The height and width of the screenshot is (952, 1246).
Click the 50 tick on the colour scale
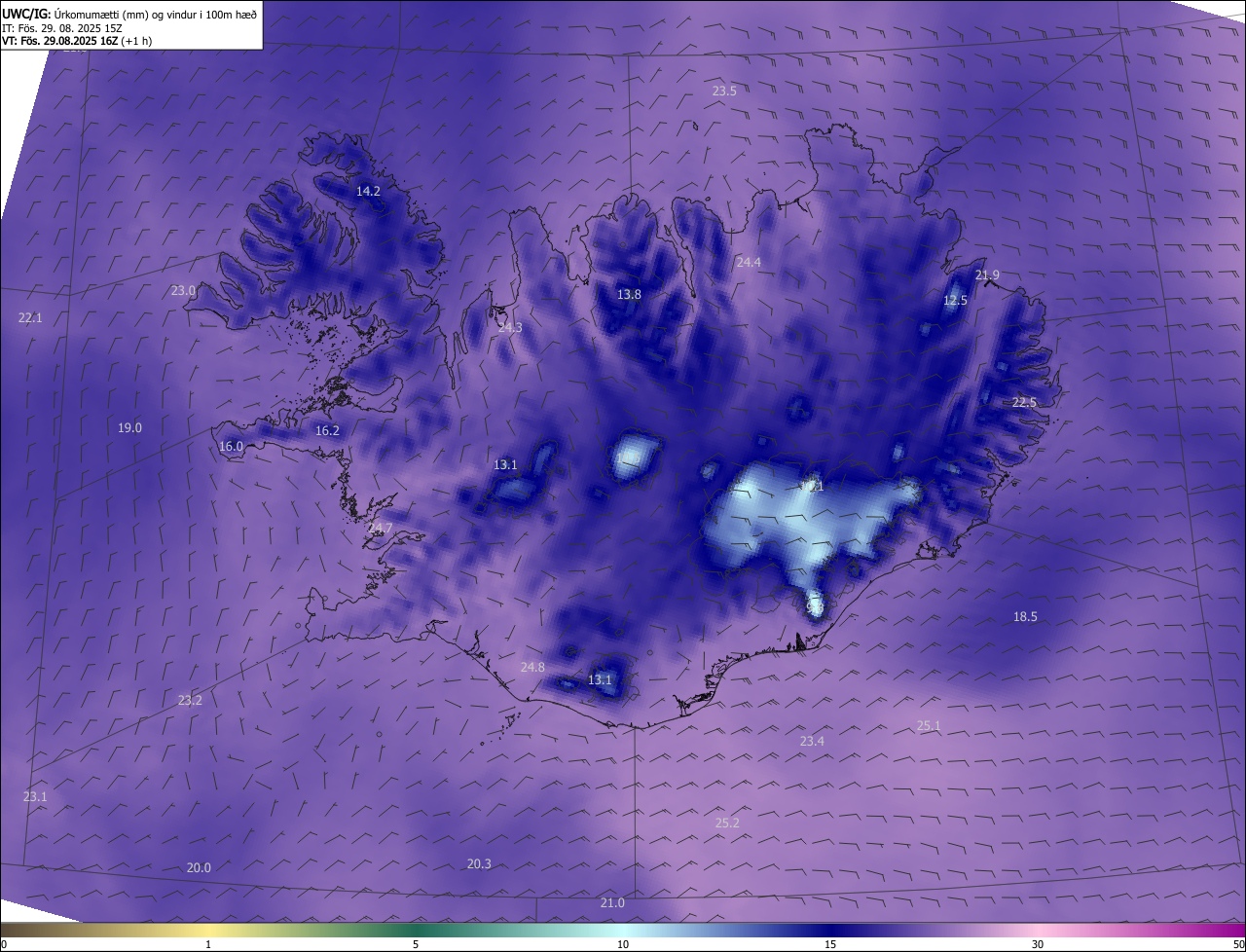1239,945
